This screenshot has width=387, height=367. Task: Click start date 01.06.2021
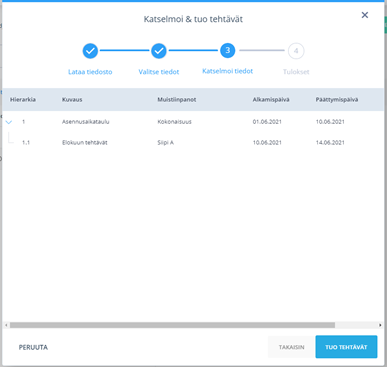coord(267,122)
